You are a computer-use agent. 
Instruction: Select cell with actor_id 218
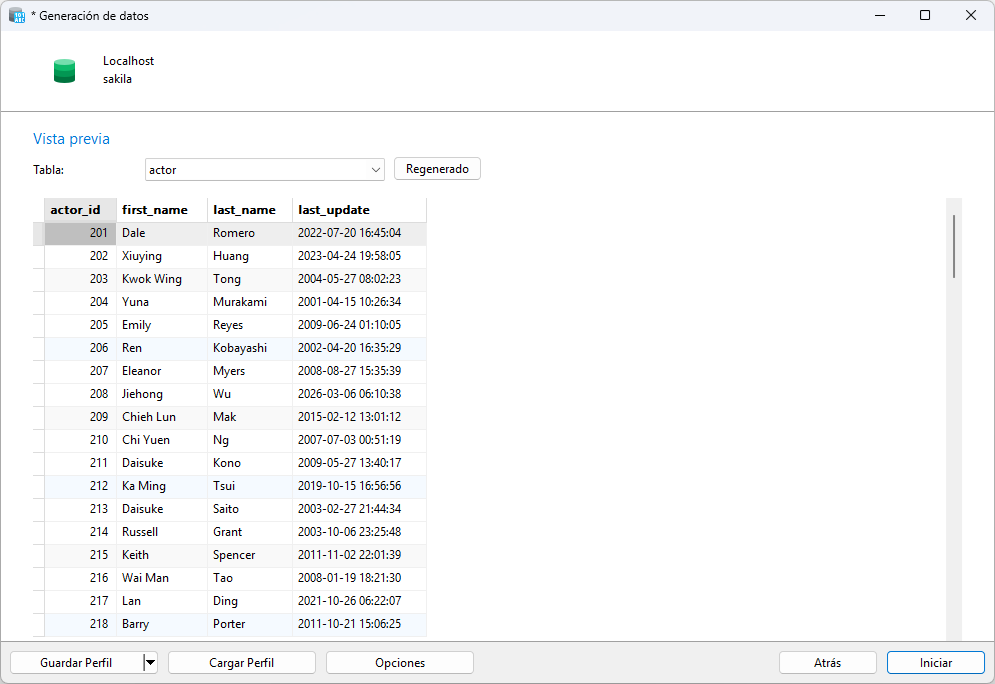click(x=80, y=624)
